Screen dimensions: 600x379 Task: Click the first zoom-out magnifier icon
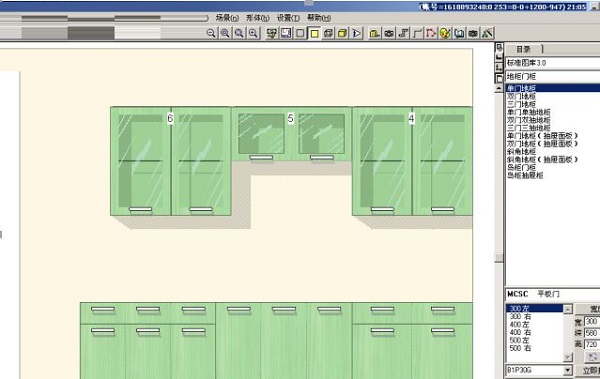pos(211,33)
